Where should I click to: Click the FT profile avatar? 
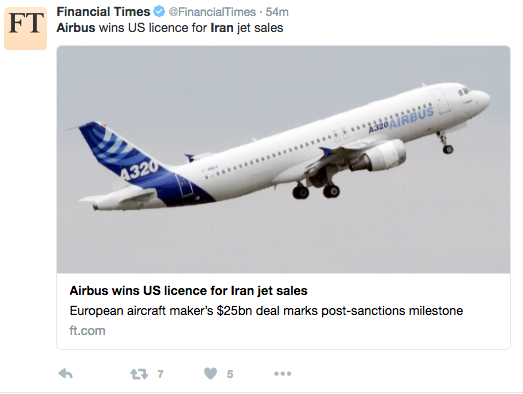click(x=26, y=29)
